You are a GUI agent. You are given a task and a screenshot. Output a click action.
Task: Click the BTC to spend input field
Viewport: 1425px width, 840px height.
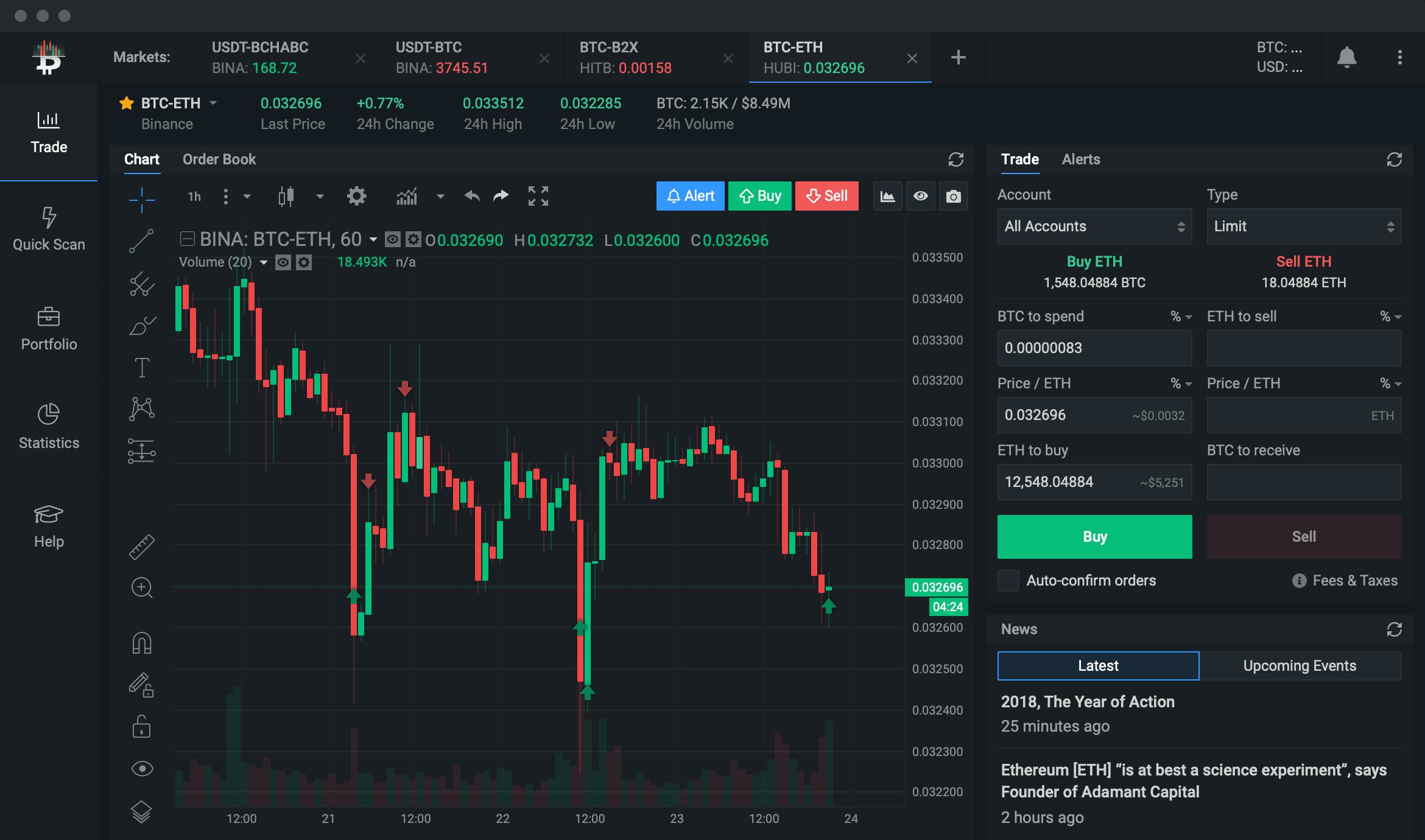point(1094,348)
